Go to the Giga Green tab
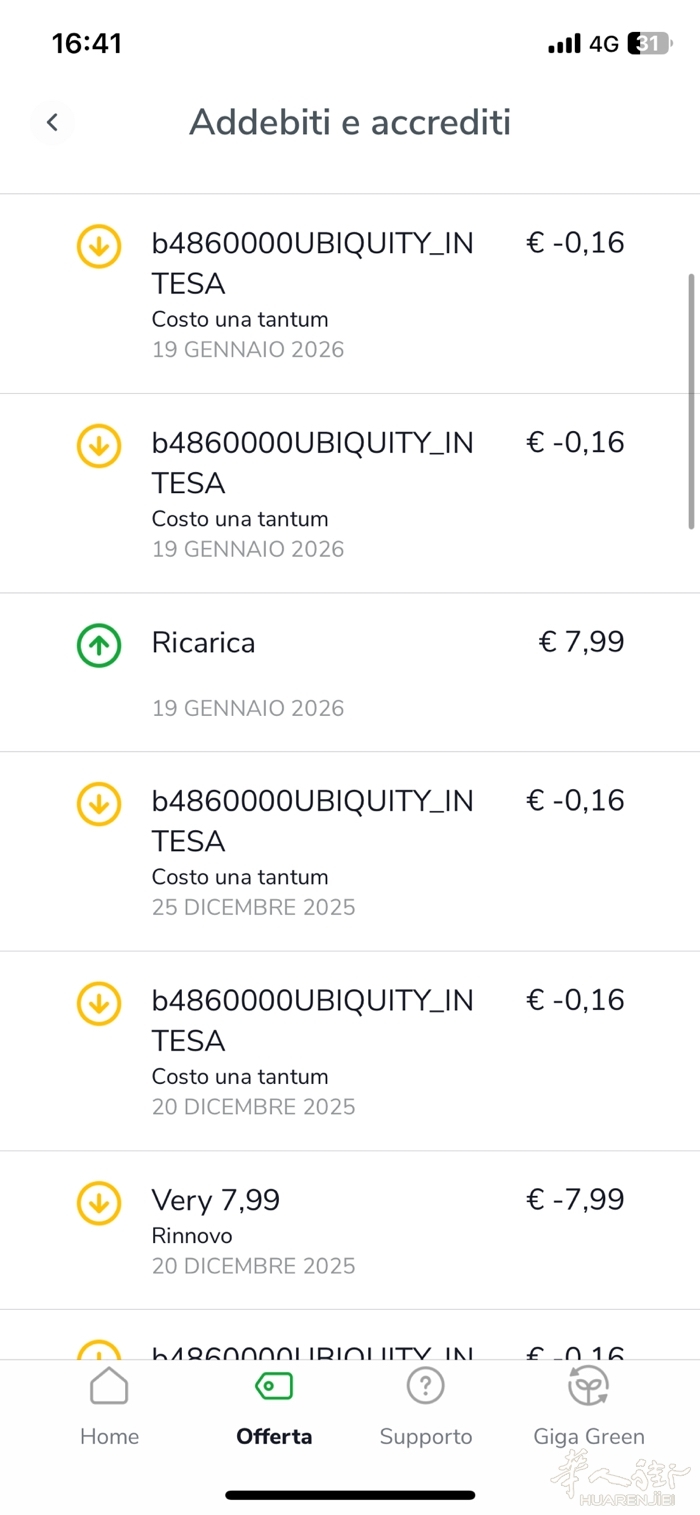This screenshot has height=1515, width=700. [x=589, y=1436]
